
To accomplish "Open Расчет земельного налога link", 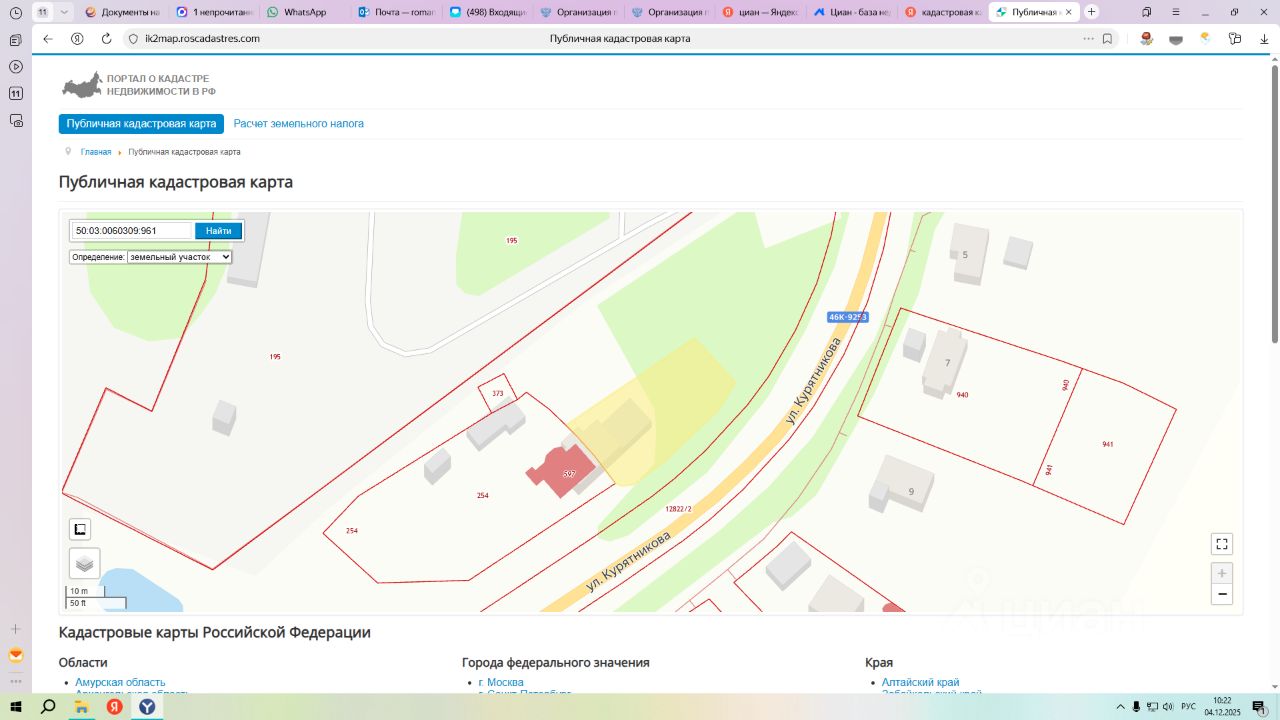I will point(299,124).
